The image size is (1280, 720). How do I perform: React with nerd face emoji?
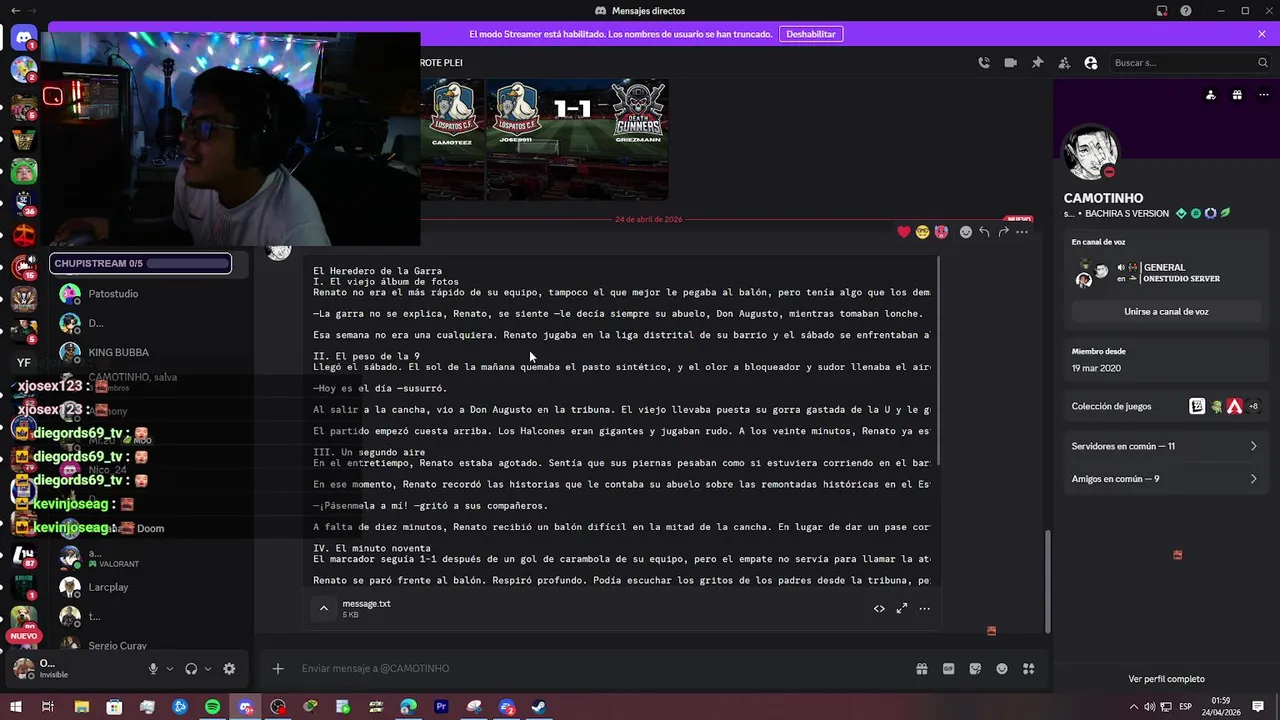click(922, 232)
